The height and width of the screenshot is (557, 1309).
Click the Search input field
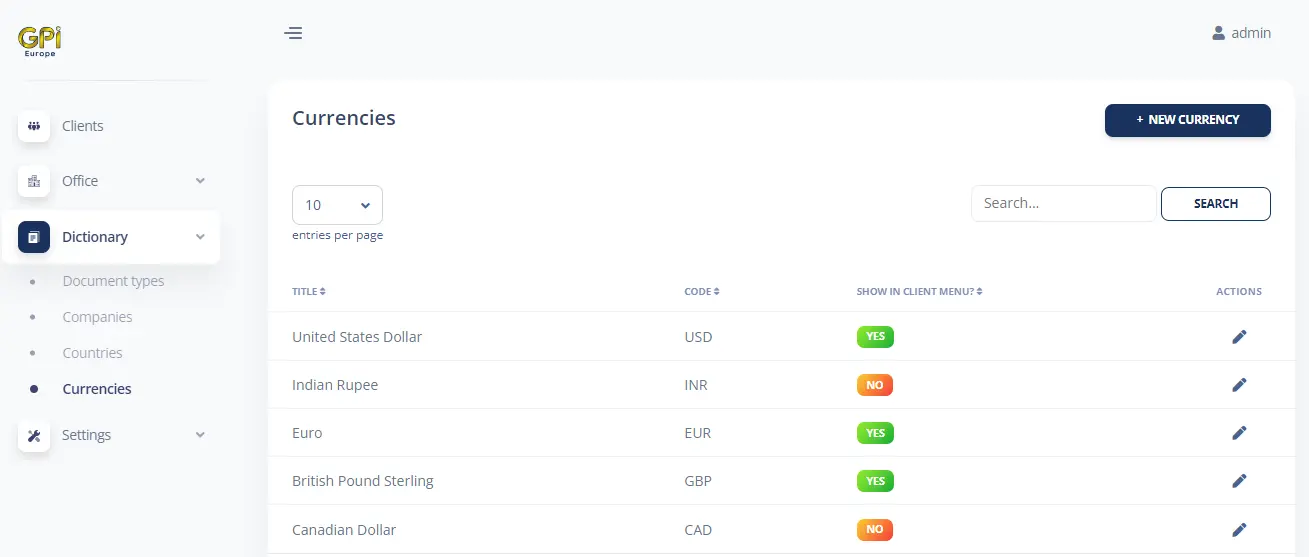(x=1063, y=203)
